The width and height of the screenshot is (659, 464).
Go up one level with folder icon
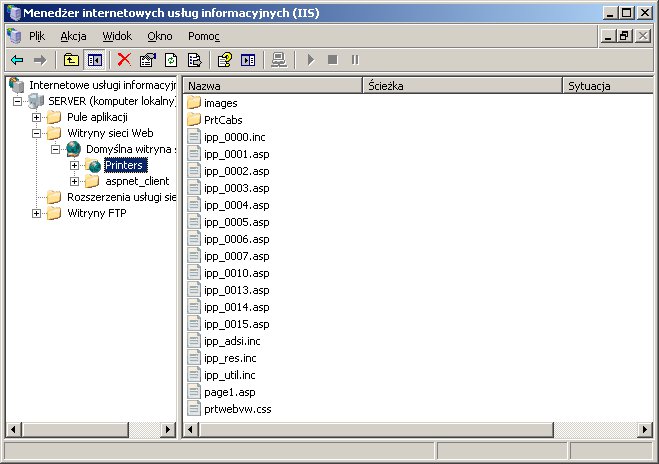(71, 60)
